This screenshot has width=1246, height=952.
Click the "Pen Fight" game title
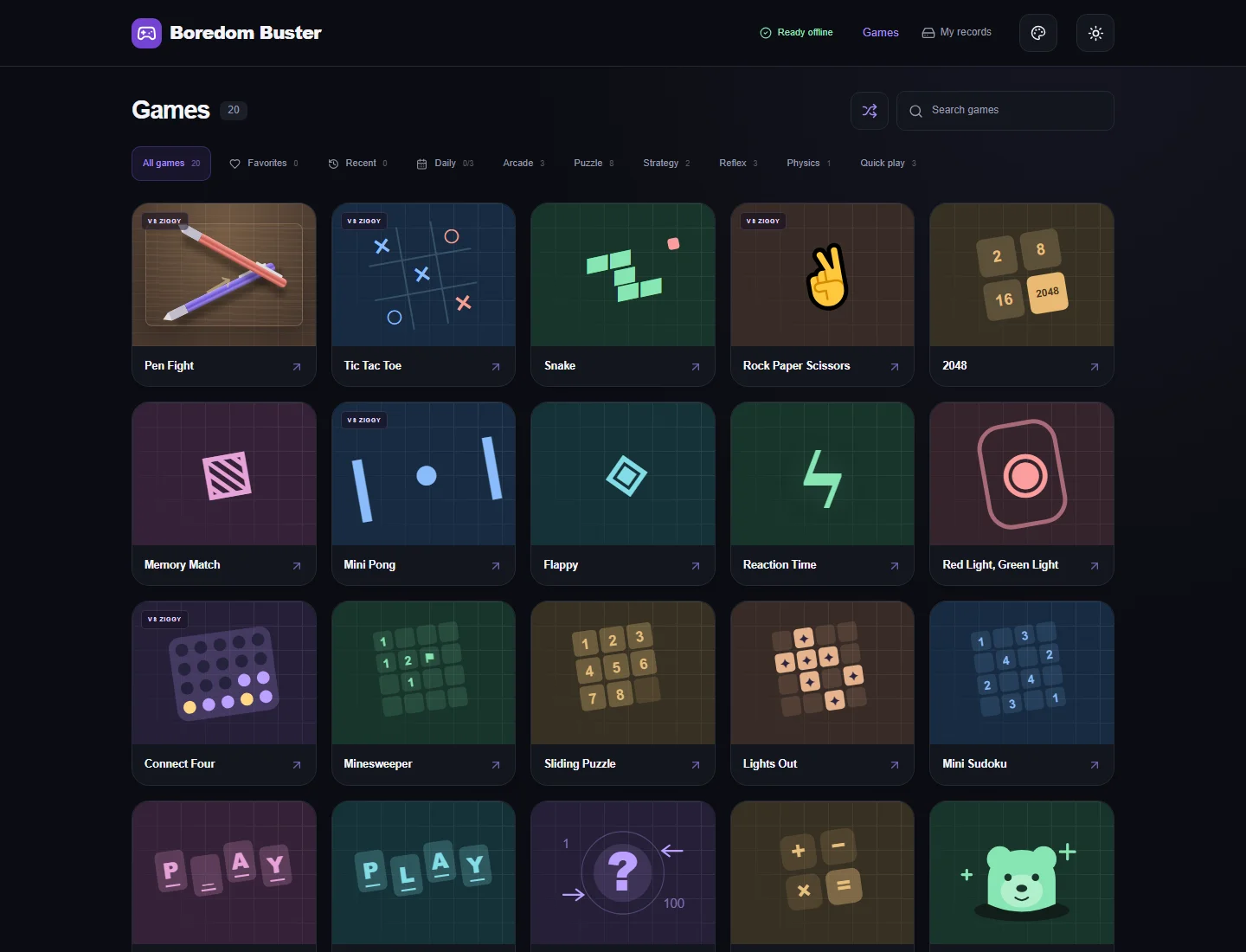tap(169, 366)
